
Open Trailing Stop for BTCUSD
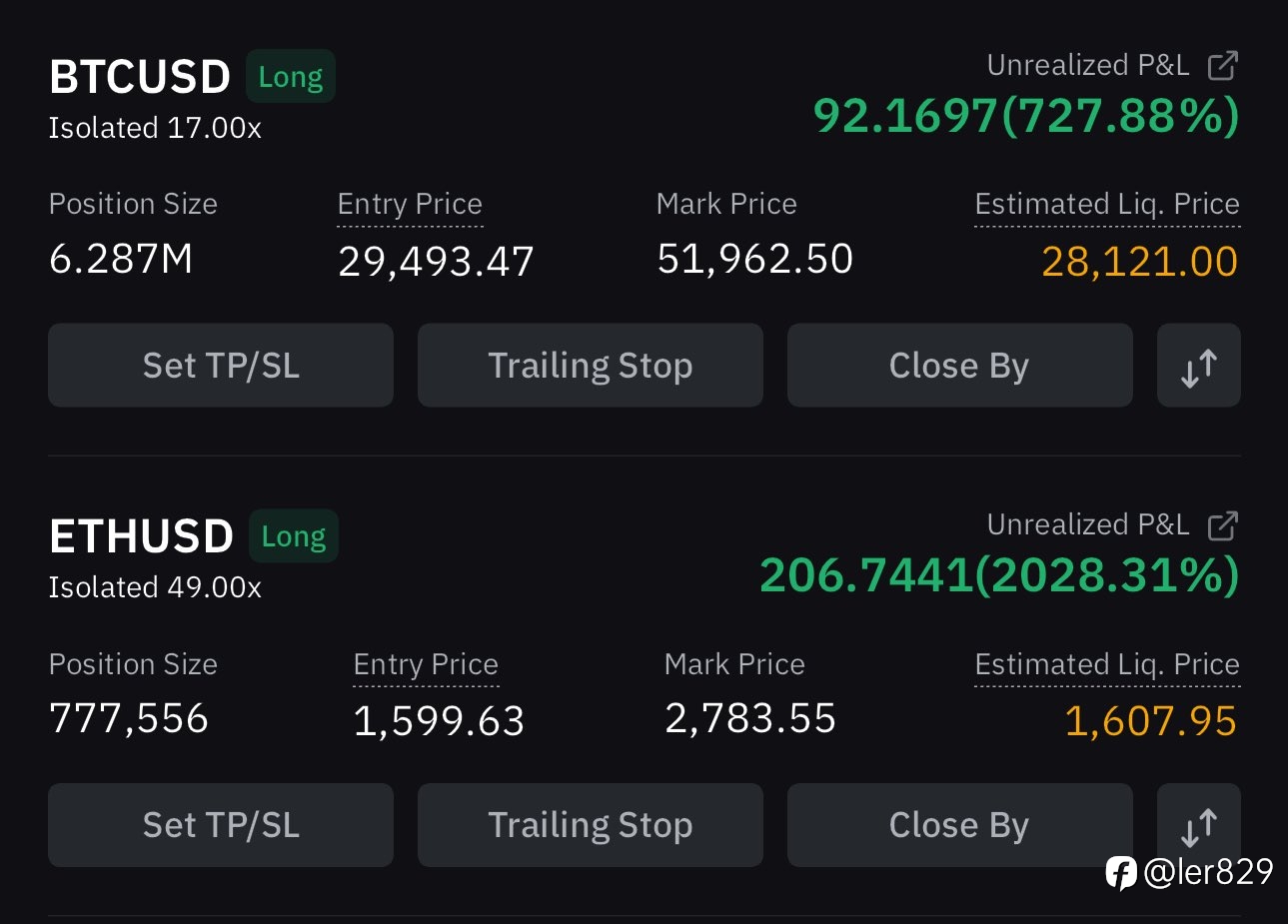590,366
